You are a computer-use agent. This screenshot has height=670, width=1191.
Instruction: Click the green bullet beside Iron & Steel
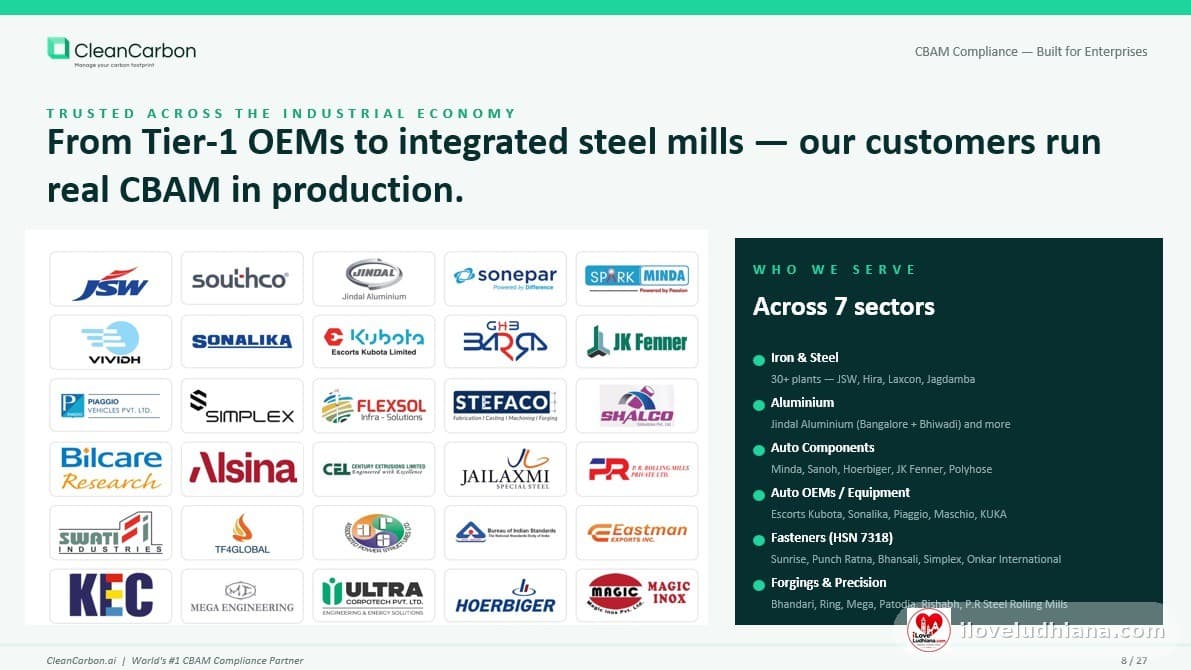click(758, 360)
